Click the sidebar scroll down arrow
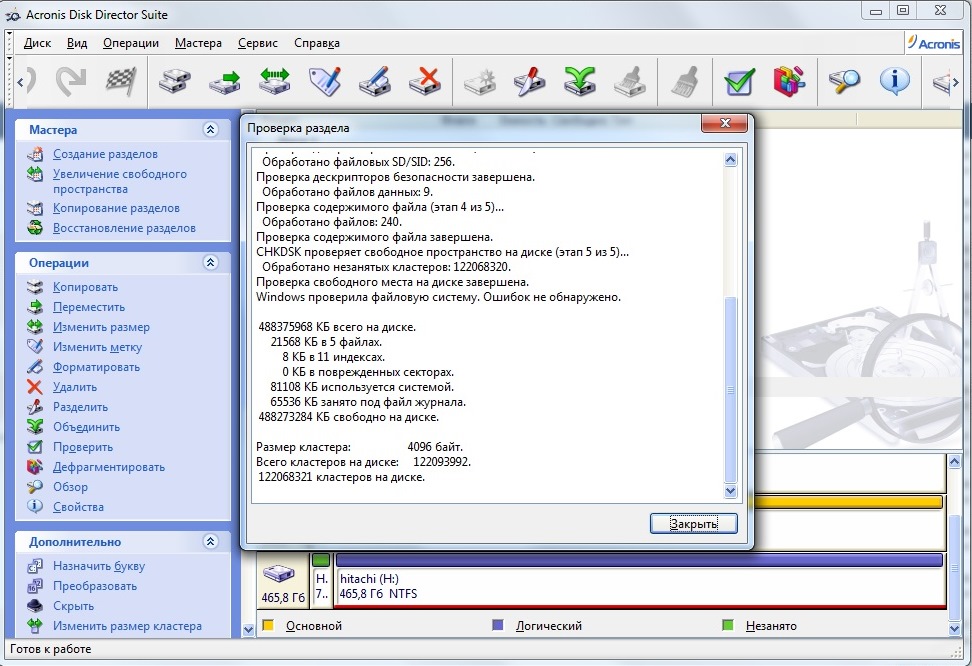The image size is (972, 666). pos(249,629)
